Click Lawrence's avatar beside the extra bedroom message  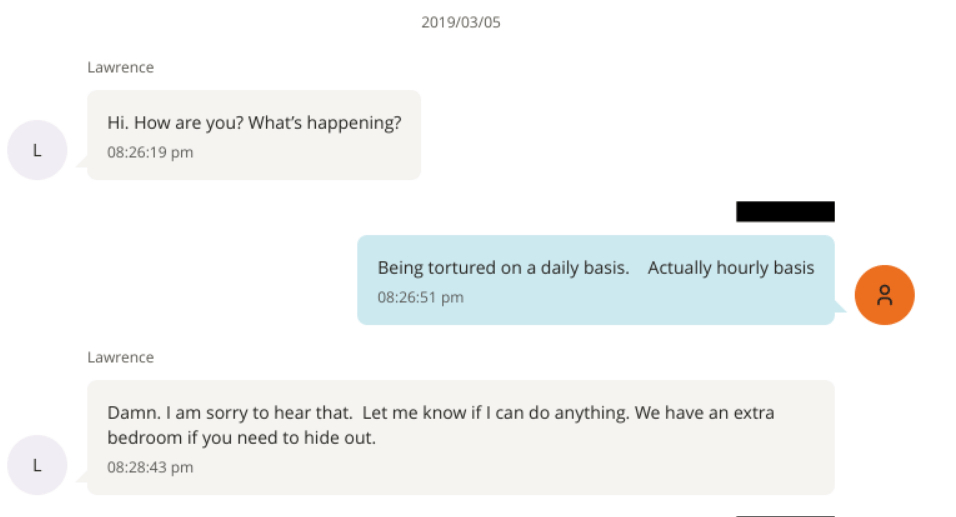37,465
